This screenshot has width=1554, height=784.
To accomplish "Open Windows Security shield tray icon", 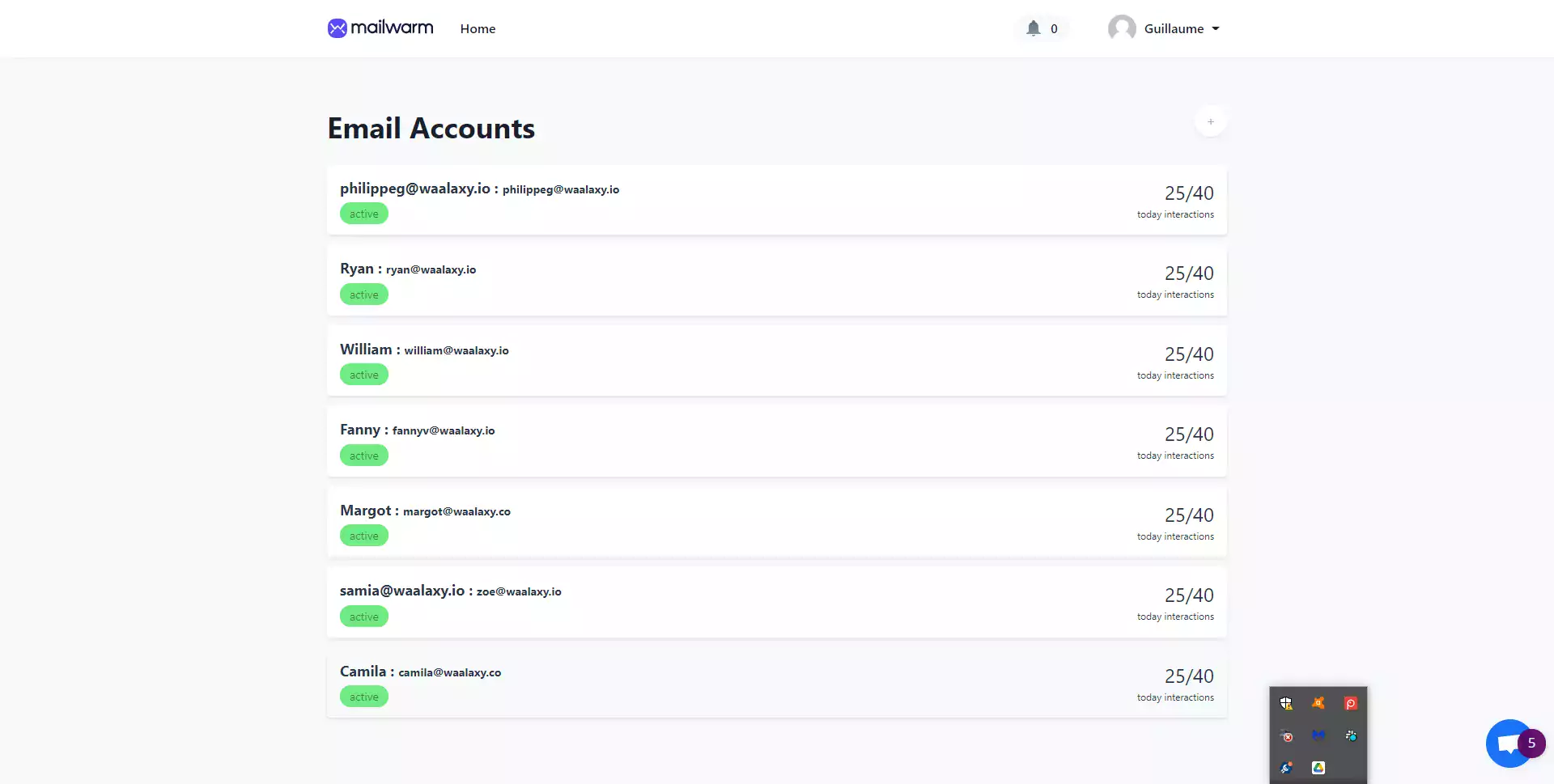I will [1286, 703].
